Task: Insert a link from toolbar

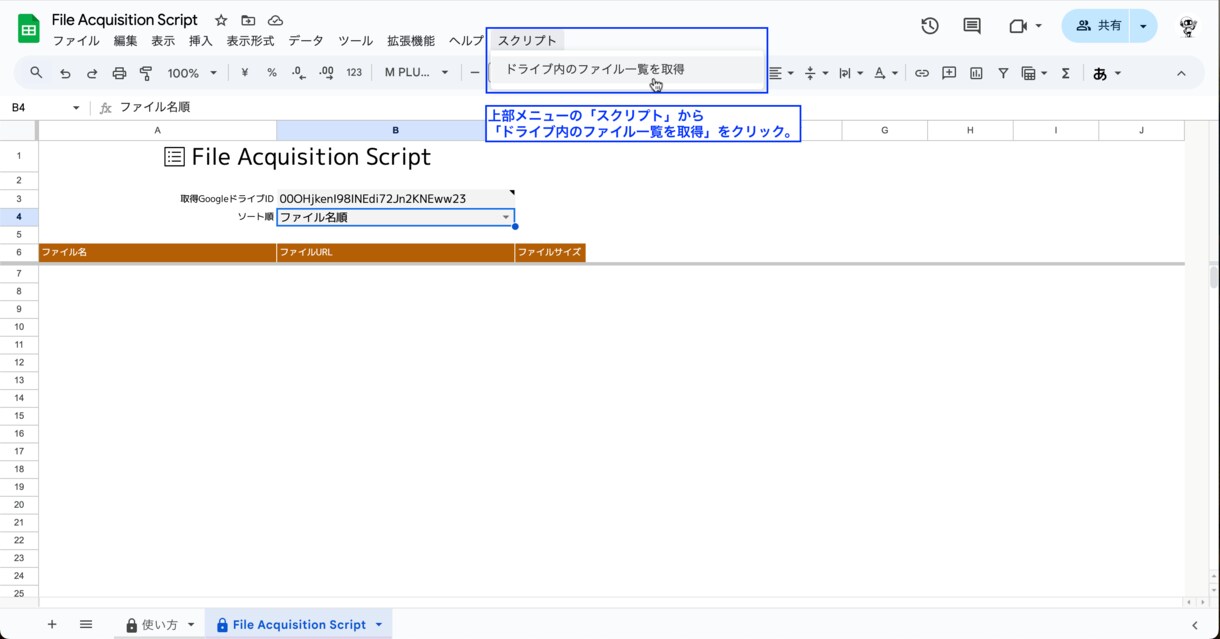Action: point(922,73)
